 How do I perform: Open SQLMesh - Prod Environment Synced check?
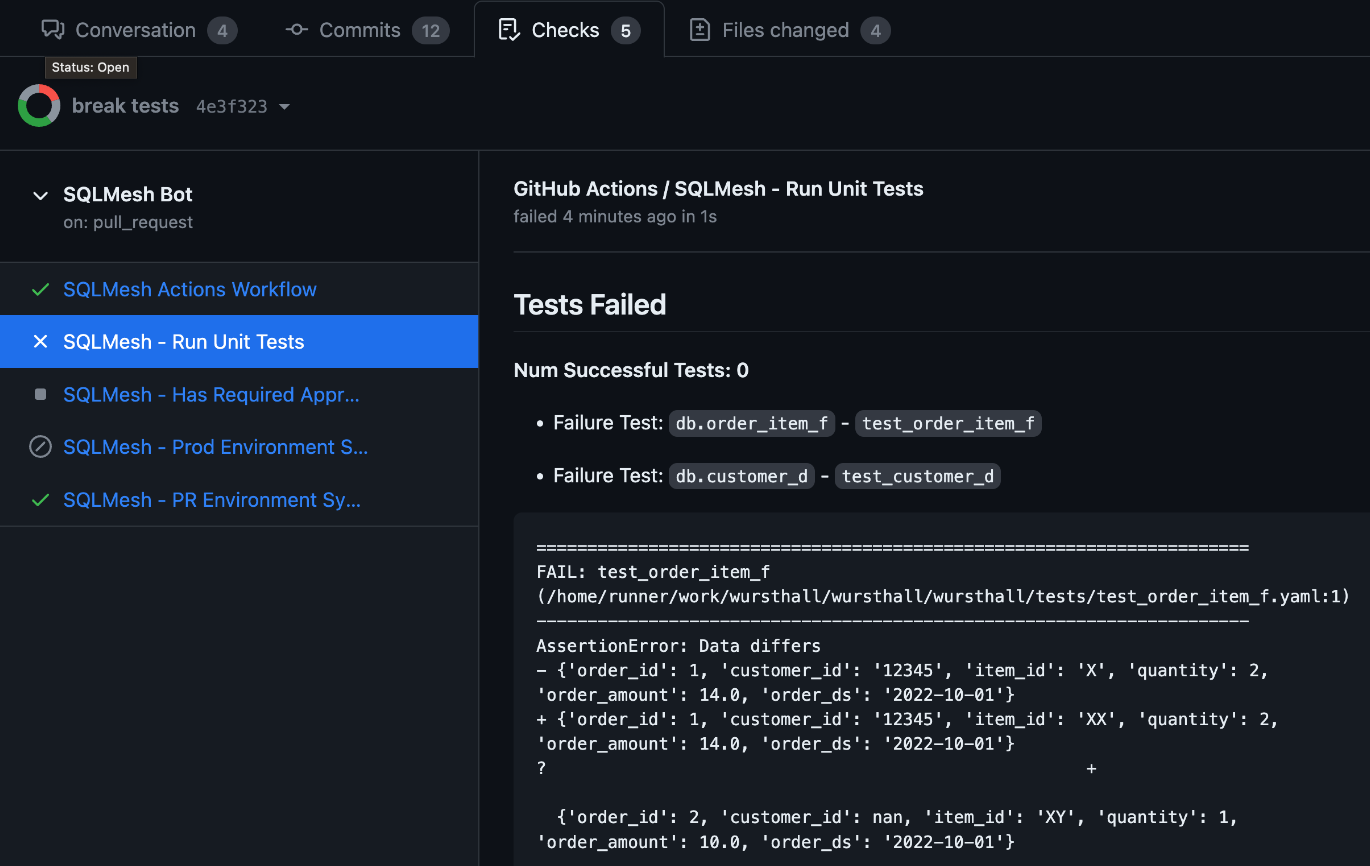pyautogui.click(x=215, y=447)
